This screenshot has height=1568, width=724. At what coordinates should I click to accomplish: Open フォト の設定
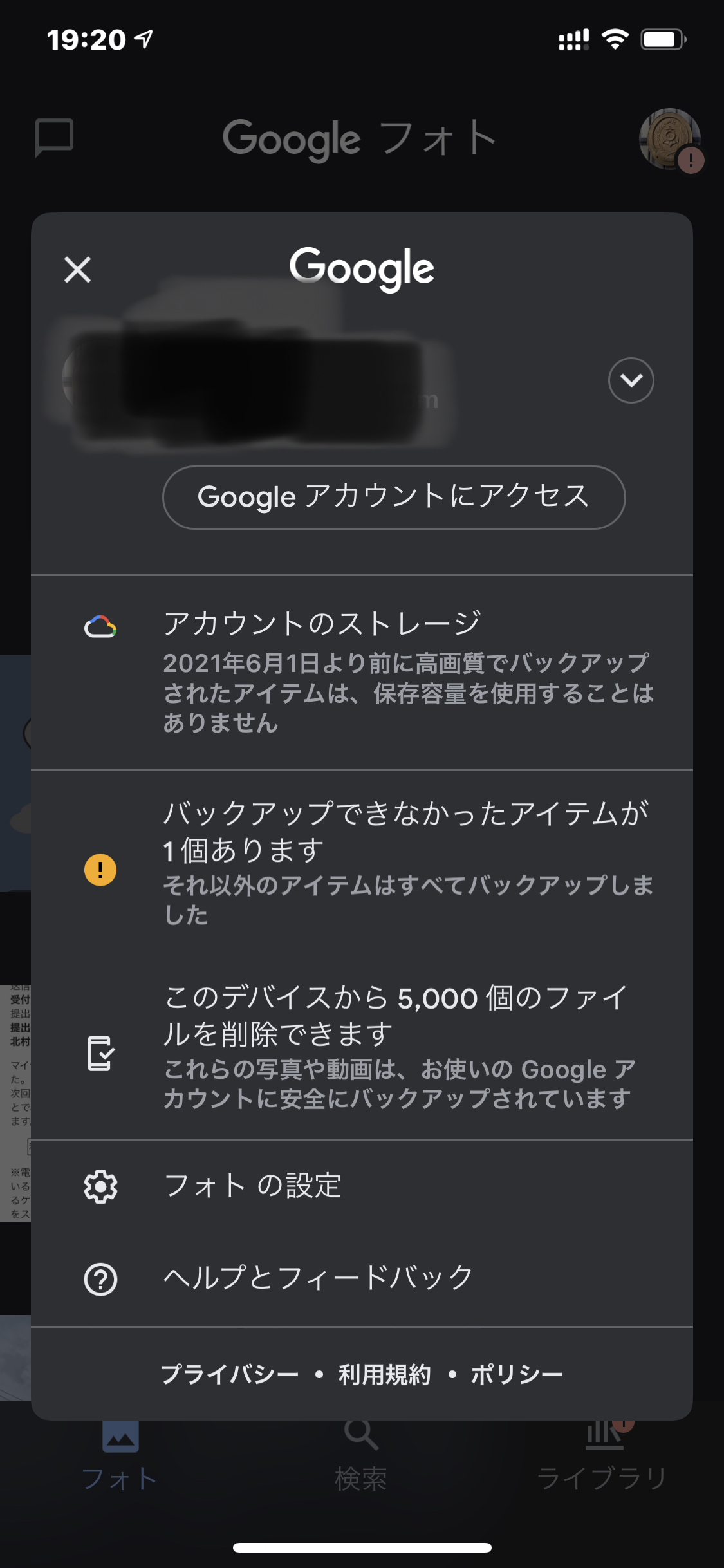click(252, 1186)
